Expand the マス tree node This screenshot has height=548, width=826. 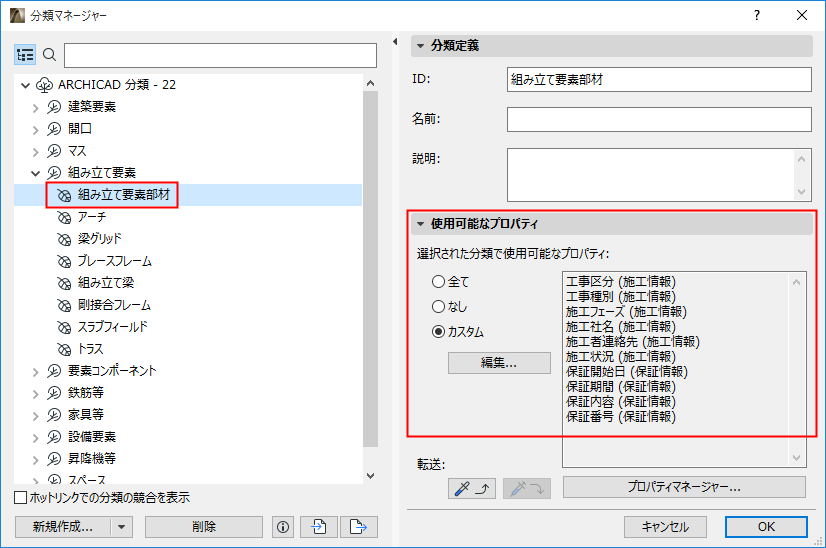(35, 152)
